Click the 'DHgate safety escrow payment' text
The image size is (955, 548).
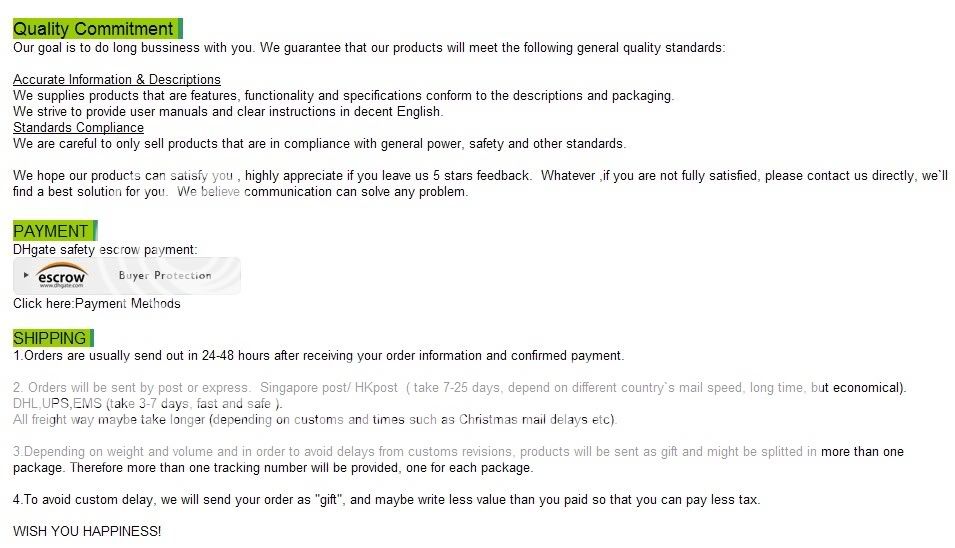pyautogui.click(x=105, y=250)
